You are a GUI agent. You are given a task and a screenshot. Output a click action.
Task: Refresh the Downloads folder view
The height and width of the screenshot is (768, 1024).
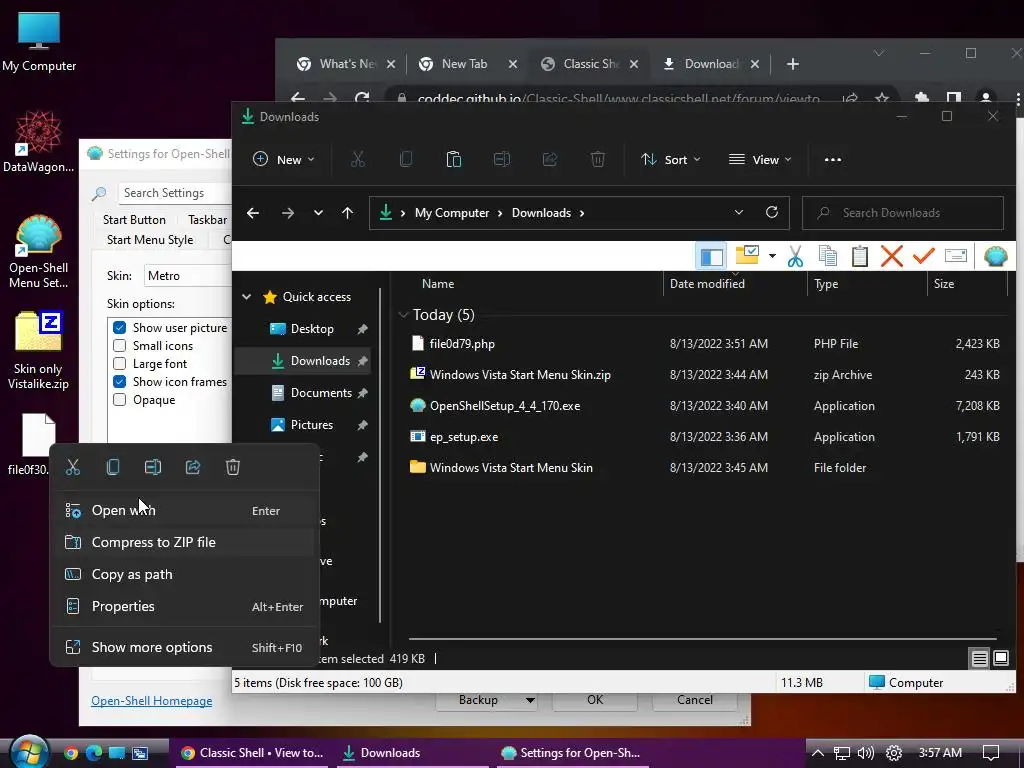pos(771,212)
